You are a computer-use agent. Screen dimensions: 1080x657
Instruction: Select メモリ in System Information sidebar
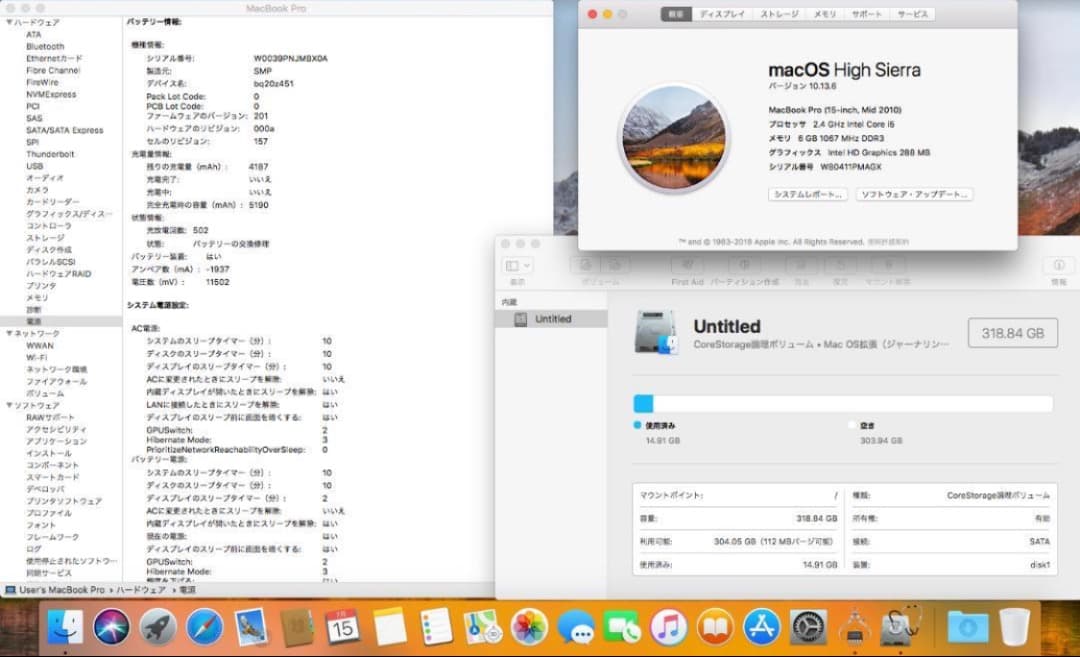coord(37,298)
